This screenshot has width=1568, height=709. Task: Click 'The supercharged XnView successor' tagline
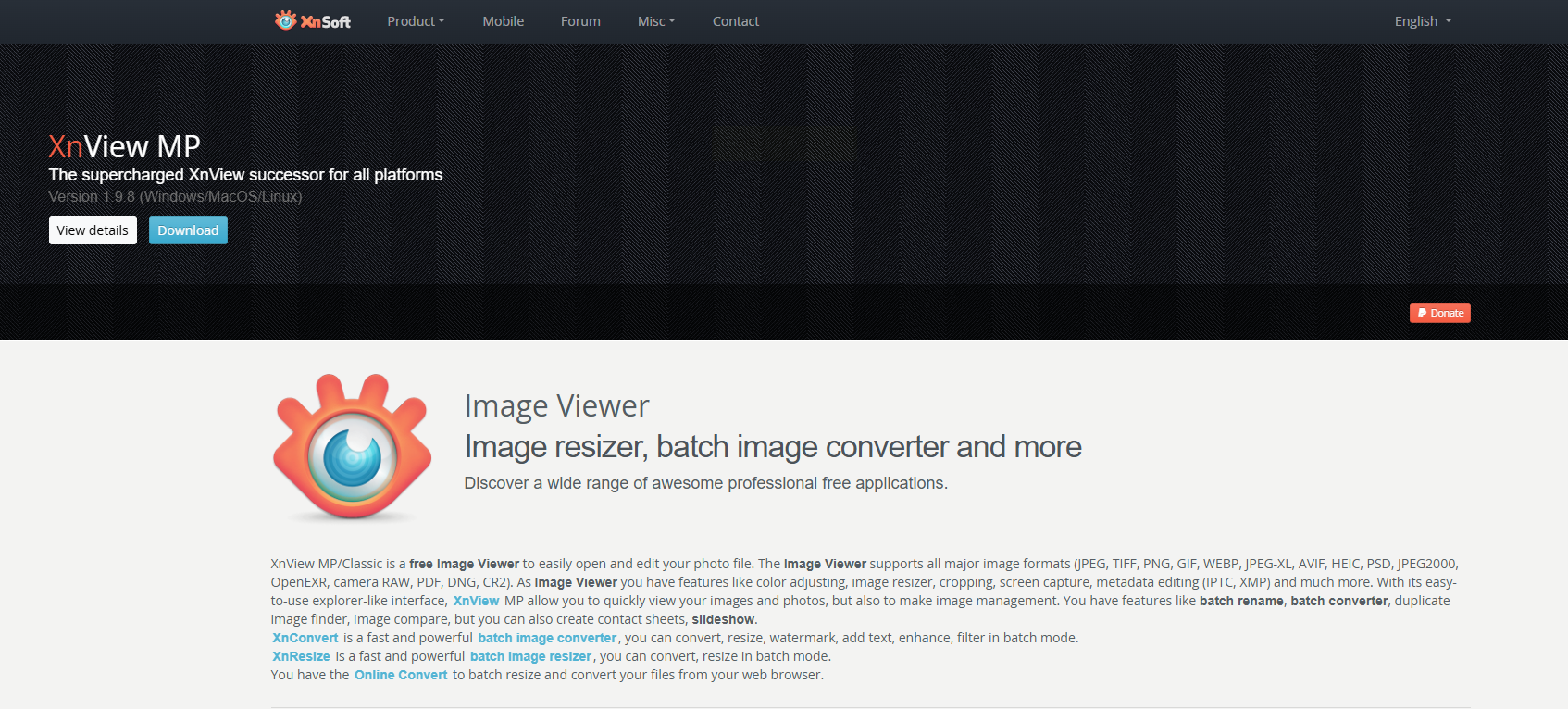(x=245, y=175)
